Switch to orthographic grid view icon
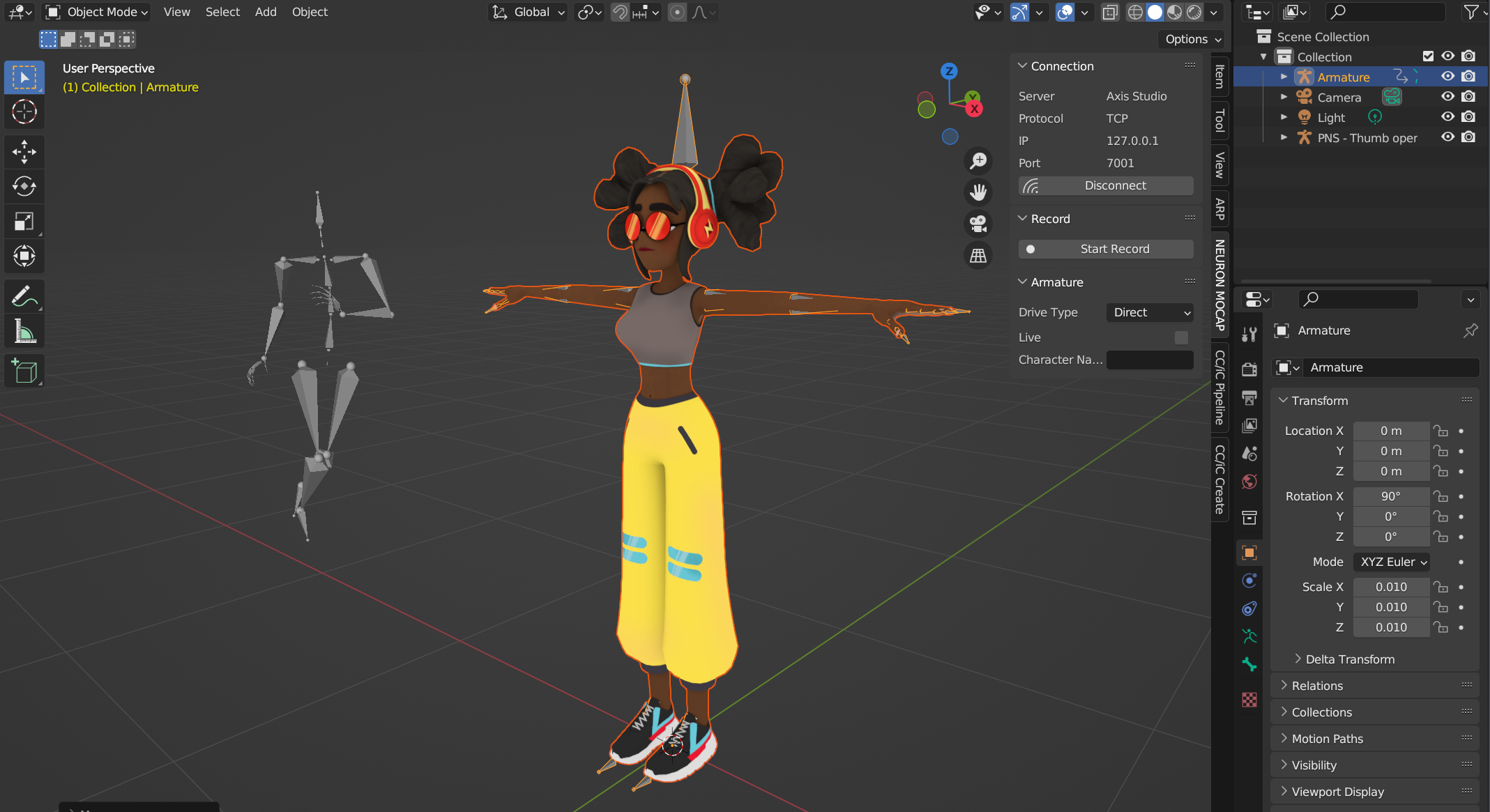Screen dimensions: 1490x812 [978, 256]
